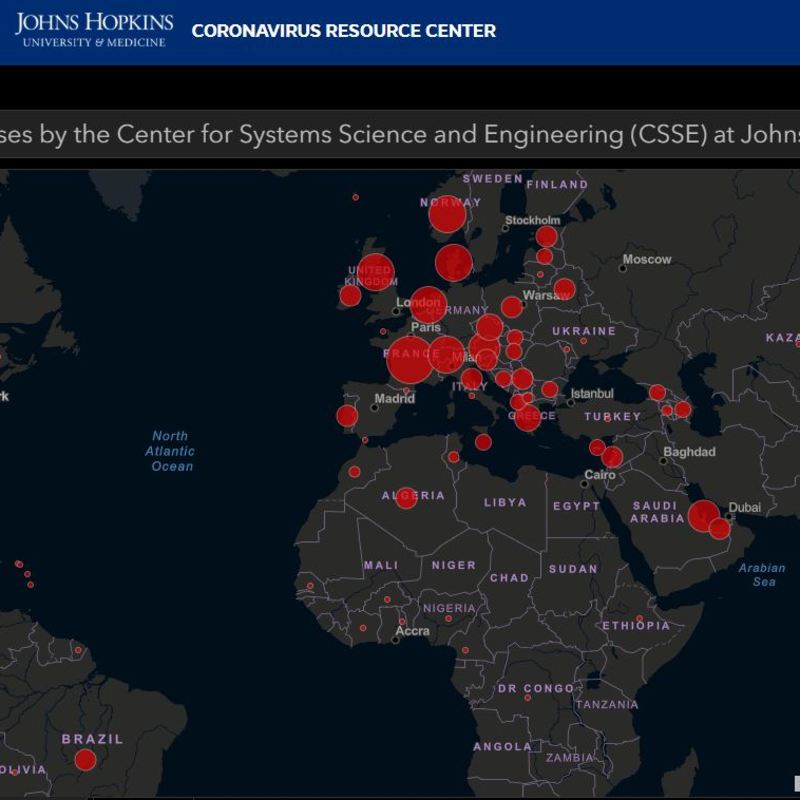
Task: Click the red circle east of Warsaw
Action: tap(564, 289)
